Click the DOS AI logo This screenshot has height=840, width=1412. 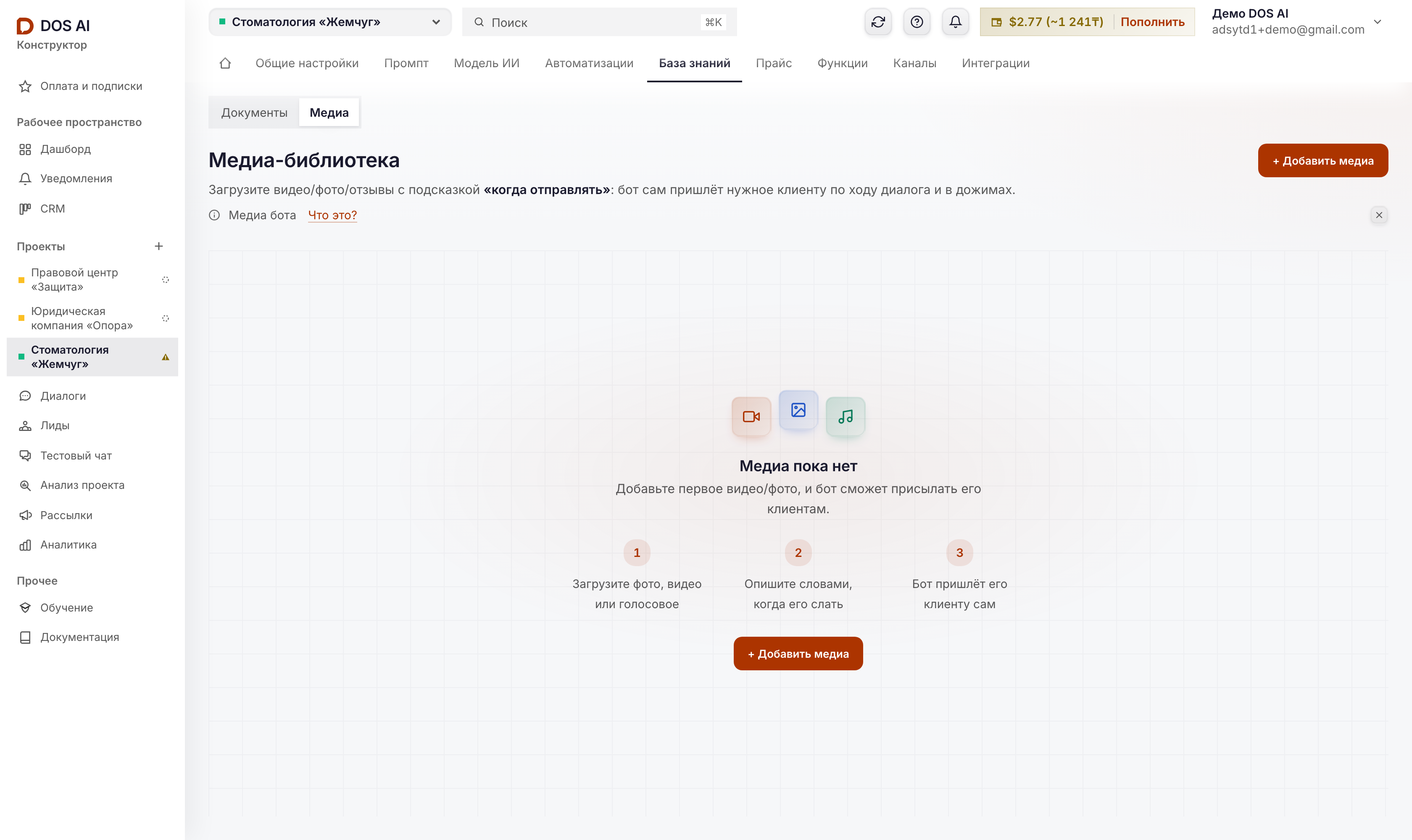tap(53, 26)
